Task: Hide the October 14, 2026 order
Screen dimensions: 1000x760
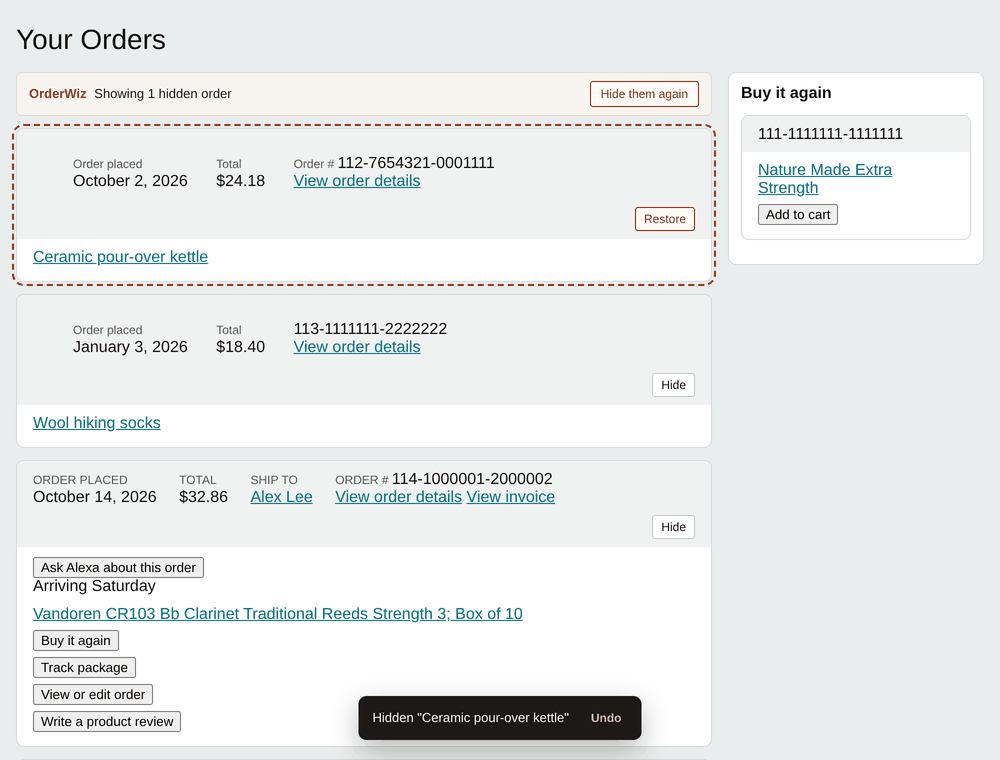Action: [673, 527]
